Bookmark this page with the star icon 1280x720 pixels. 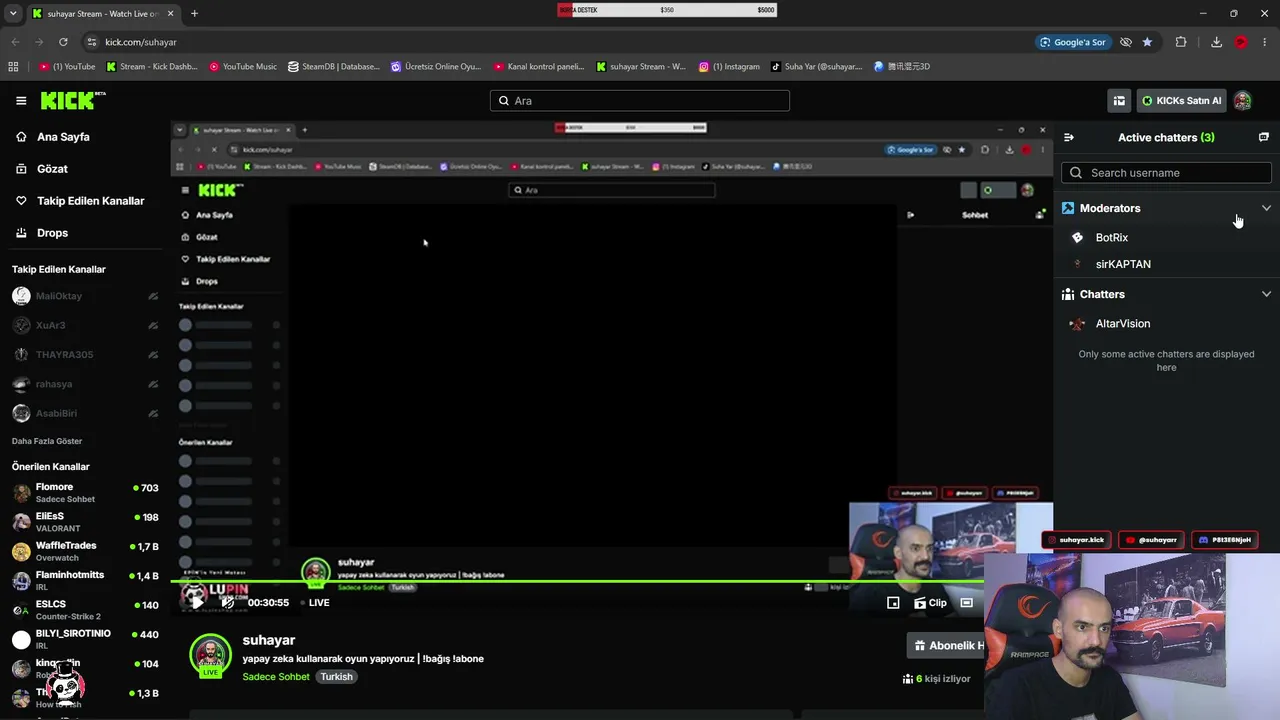coord(1147,42)
